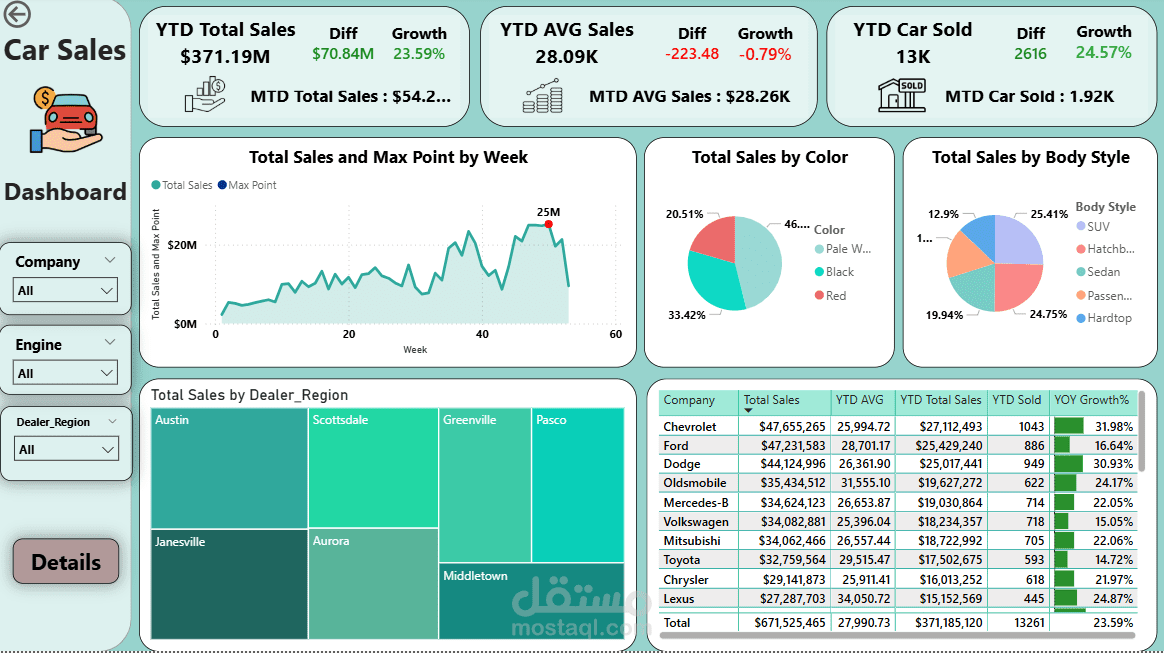Image resolution: width=1164 pixels, height=653 pixels.
Task: Click the Black color legend swatch
Action: pyautogui.click(x=819, y=272)
